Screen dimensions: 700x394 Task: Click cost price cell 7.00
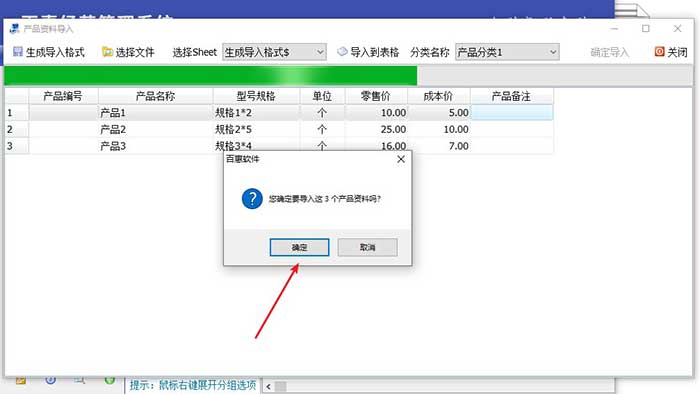point(438,146)
